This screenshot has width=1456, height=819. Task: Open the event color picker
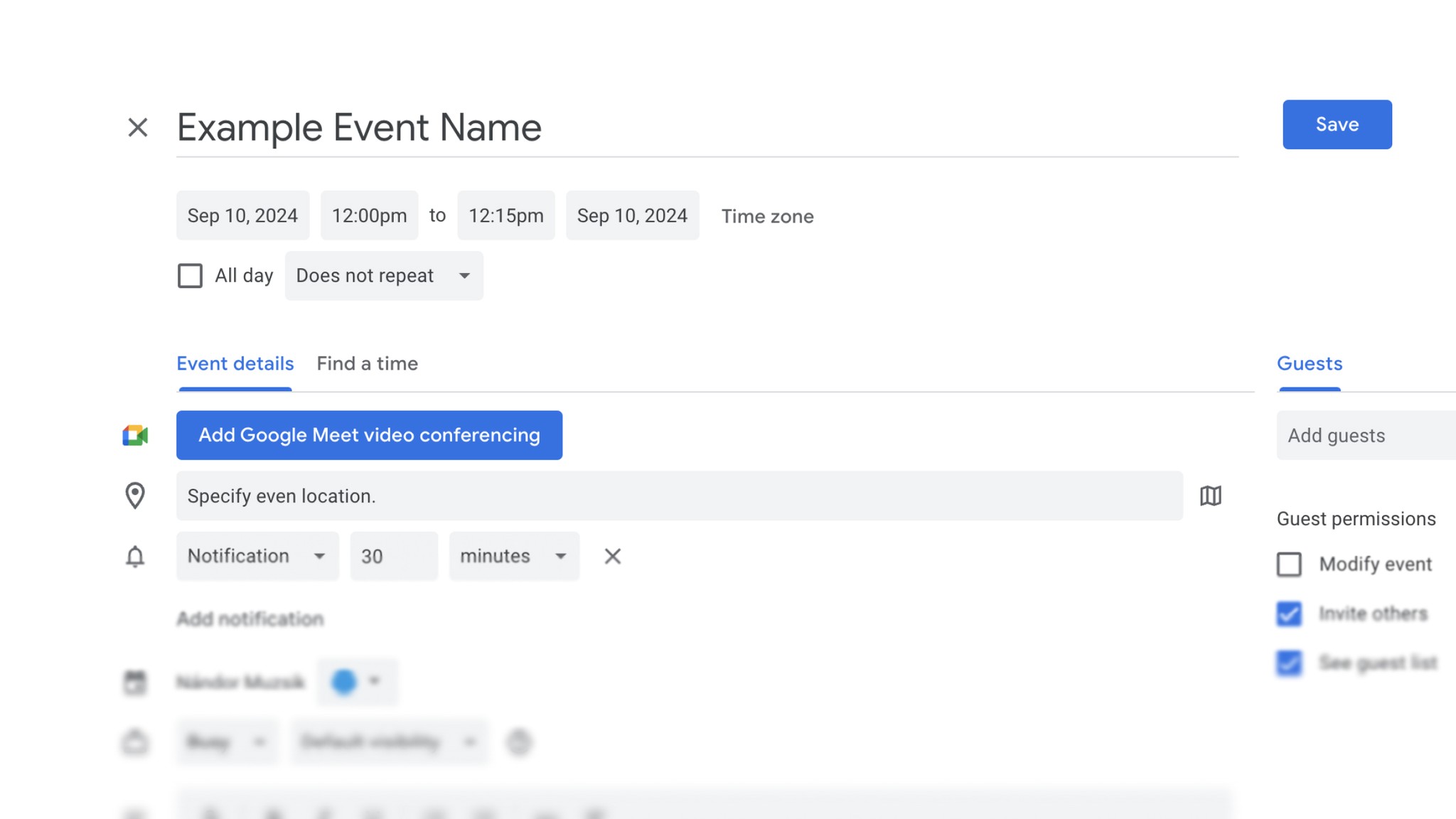tap(356, 681)
